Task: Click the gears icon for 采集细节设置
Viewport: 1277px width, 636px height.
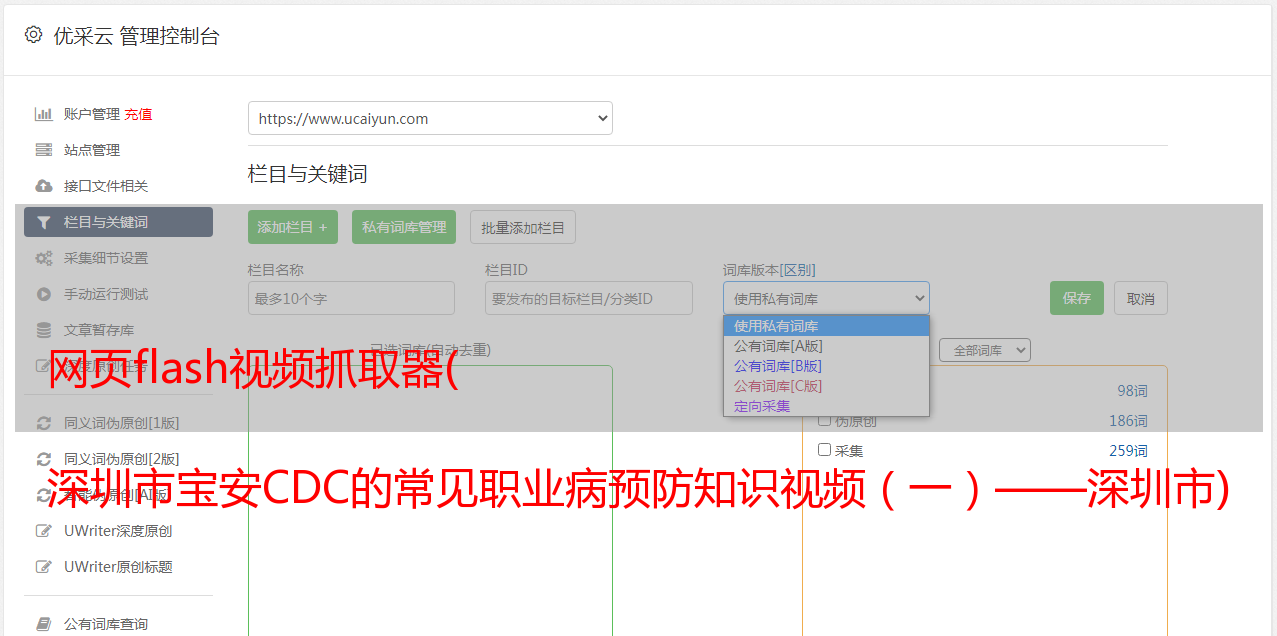Action: pyautogui.click(x=43, y=258)
